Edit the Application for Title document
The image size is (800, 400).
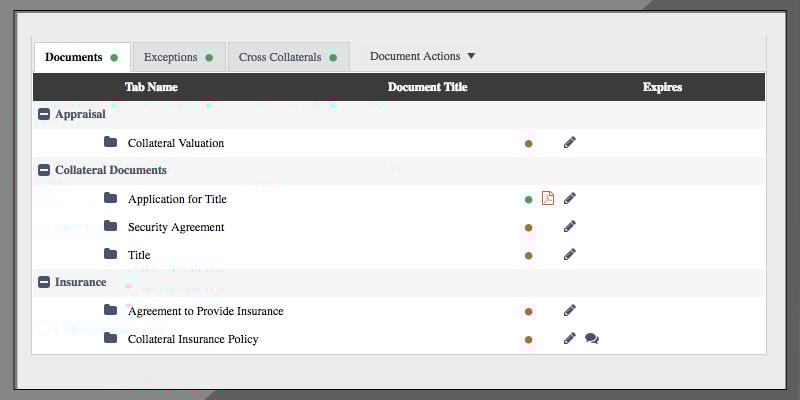[569, 199]
